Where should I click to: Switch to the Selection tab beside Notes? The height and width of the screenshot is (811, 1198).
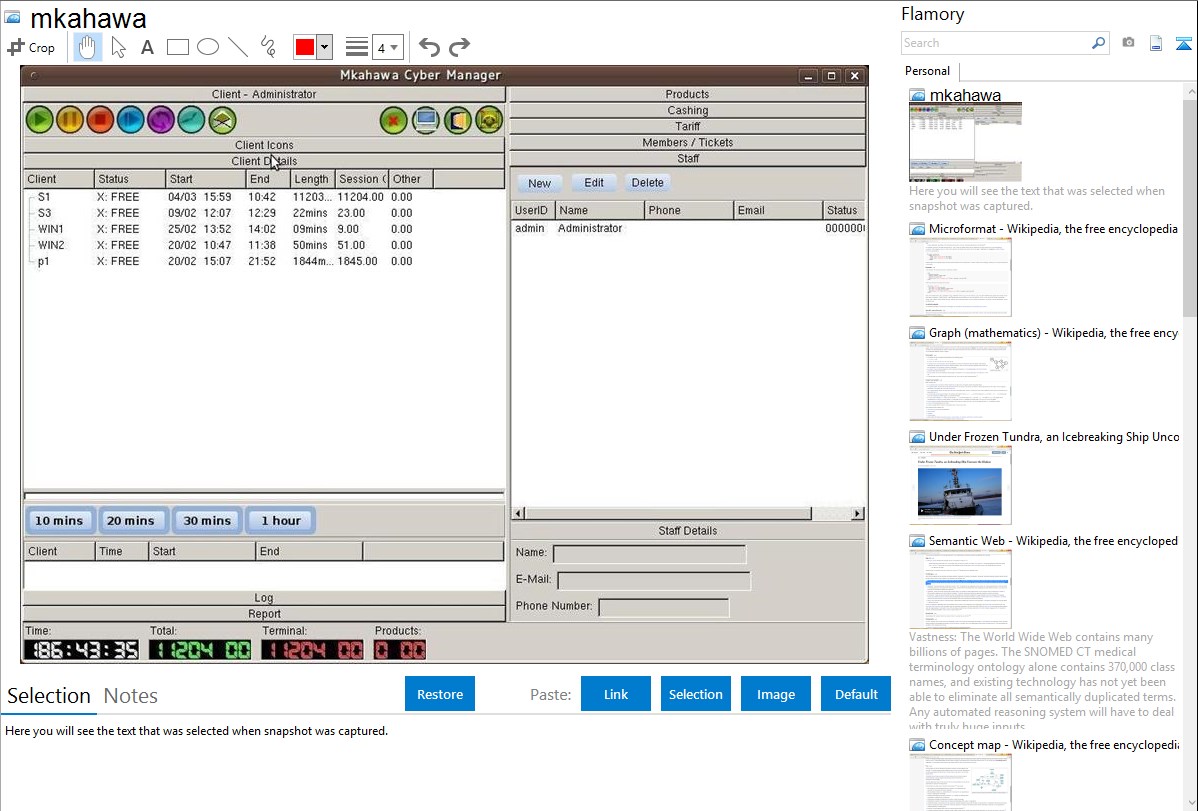pyautogui.click(x=49, y=696)
